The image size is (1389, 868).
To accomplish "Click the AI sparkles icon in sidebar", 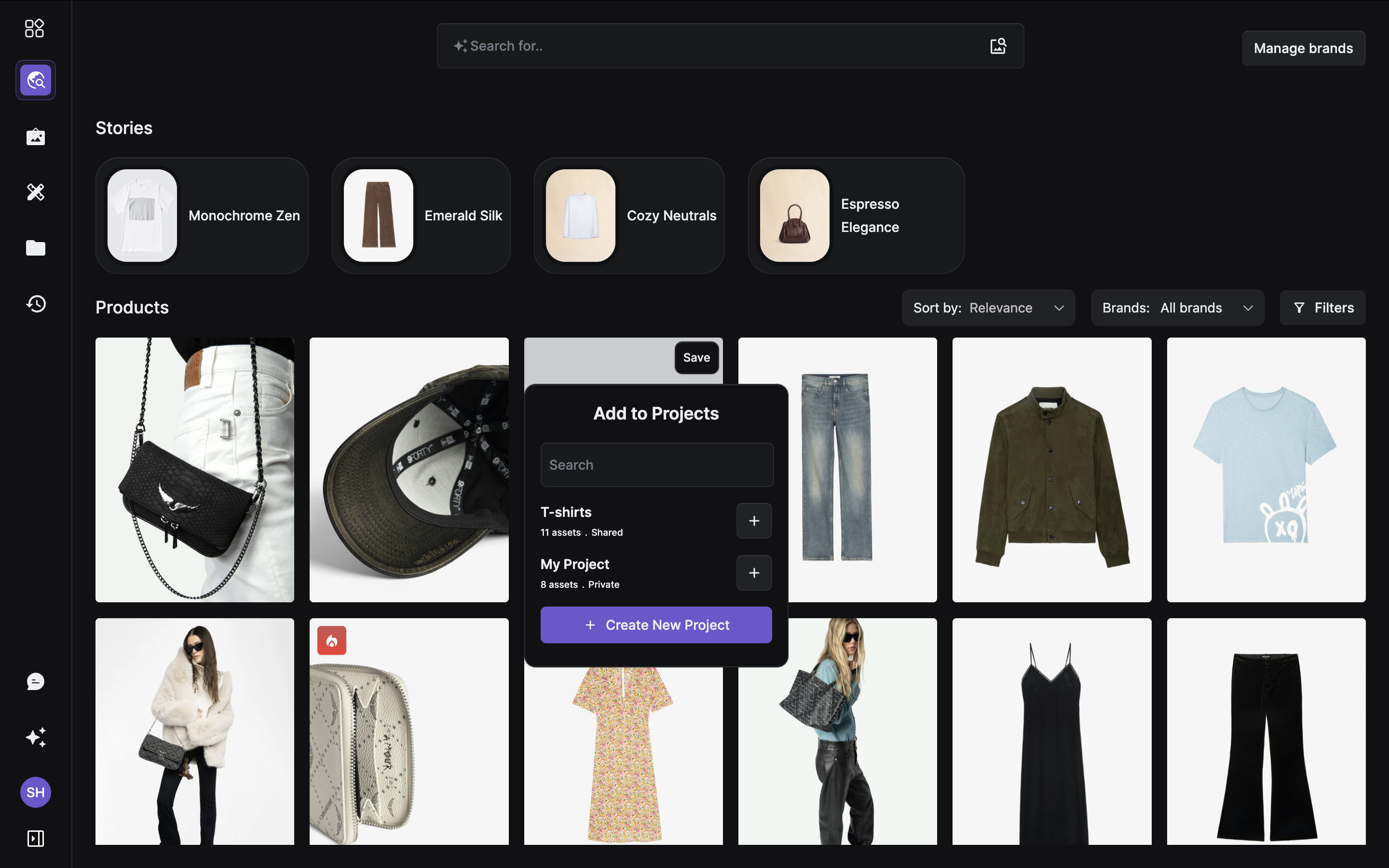I will tap(36, 737).
